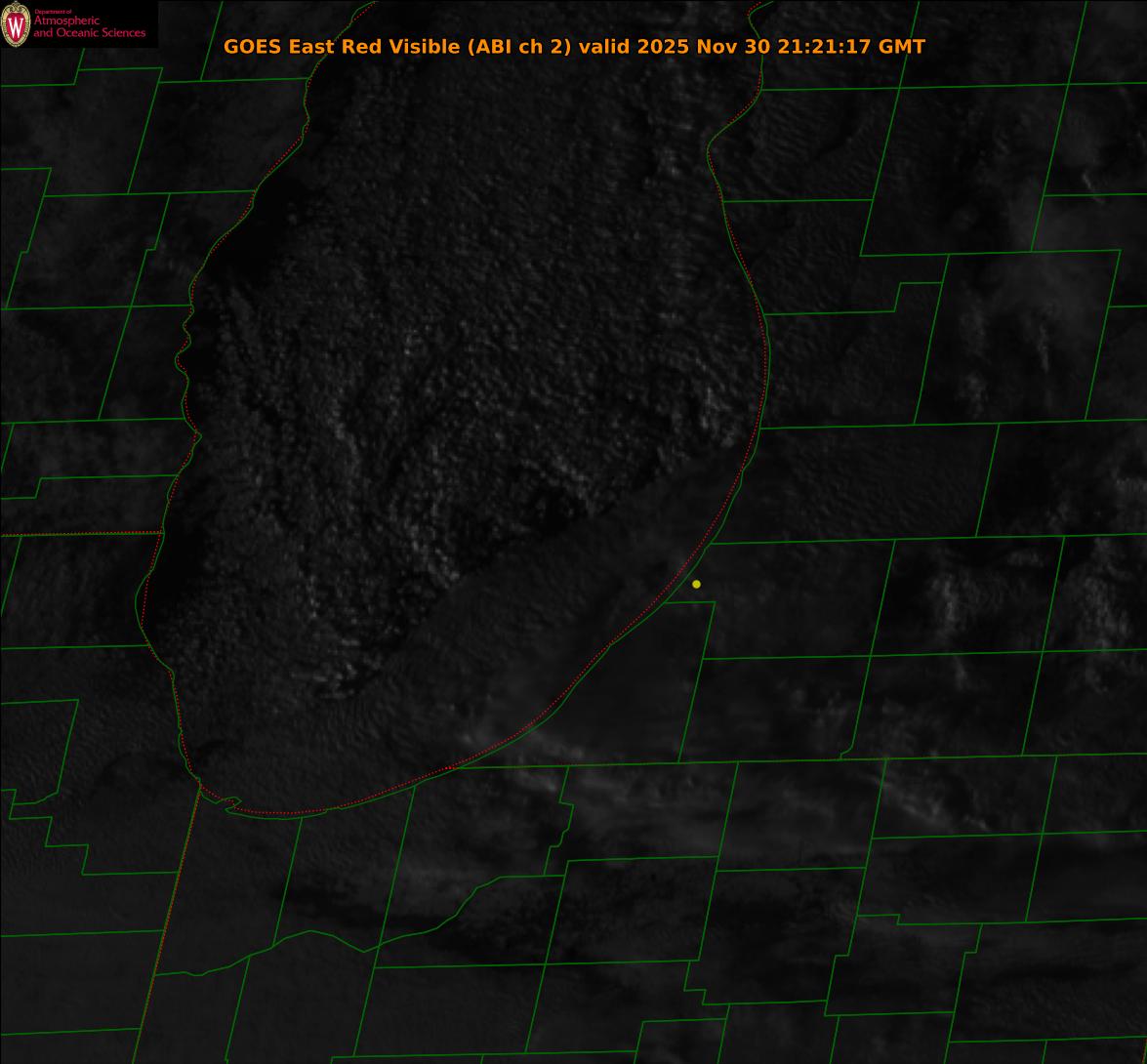Click the bright clouds in the lake's southwest part
Viewport: 1147px width, 1064px height.
click(x=342, y=674)
